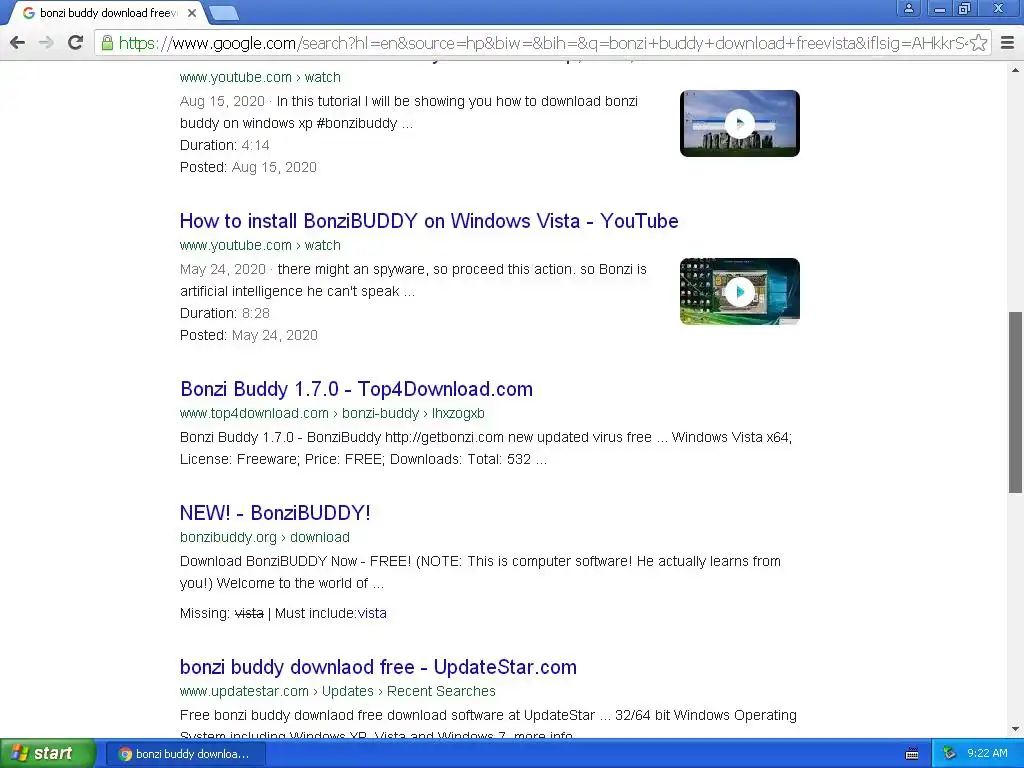This screenshot has width=1024, height=768.
Task: Click the 9:22 AM taskbar clock
Action: (x=987, y=753)
